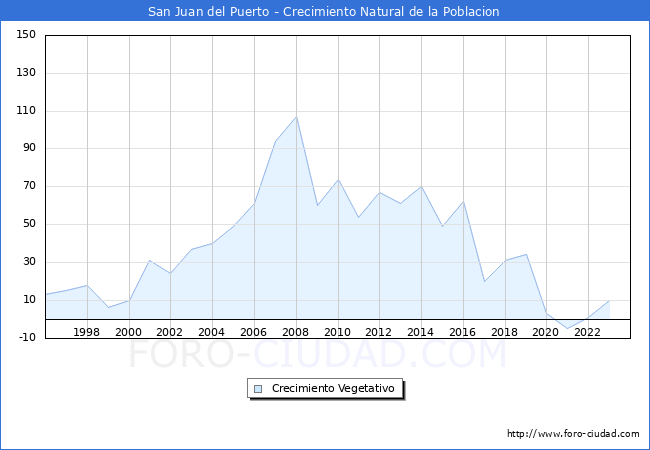
Task: Click the 2008 peak data point near 107
Action: [296, 117]
